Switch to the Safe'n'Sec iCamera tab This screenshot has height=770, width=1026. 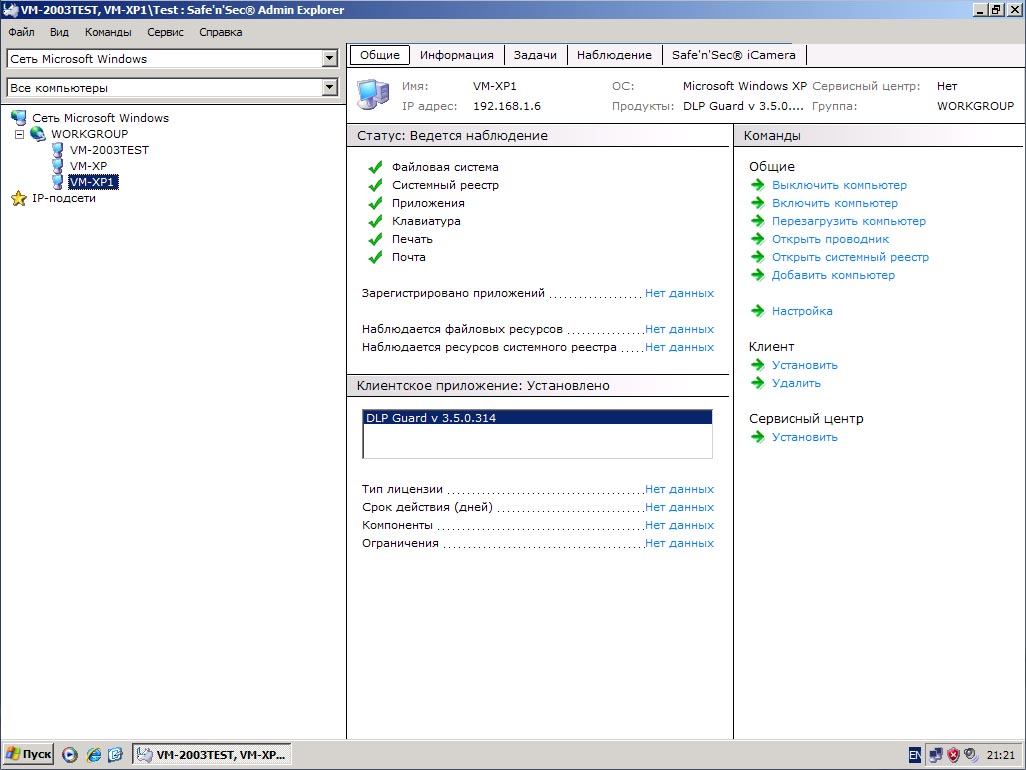(x=734, y=56)
